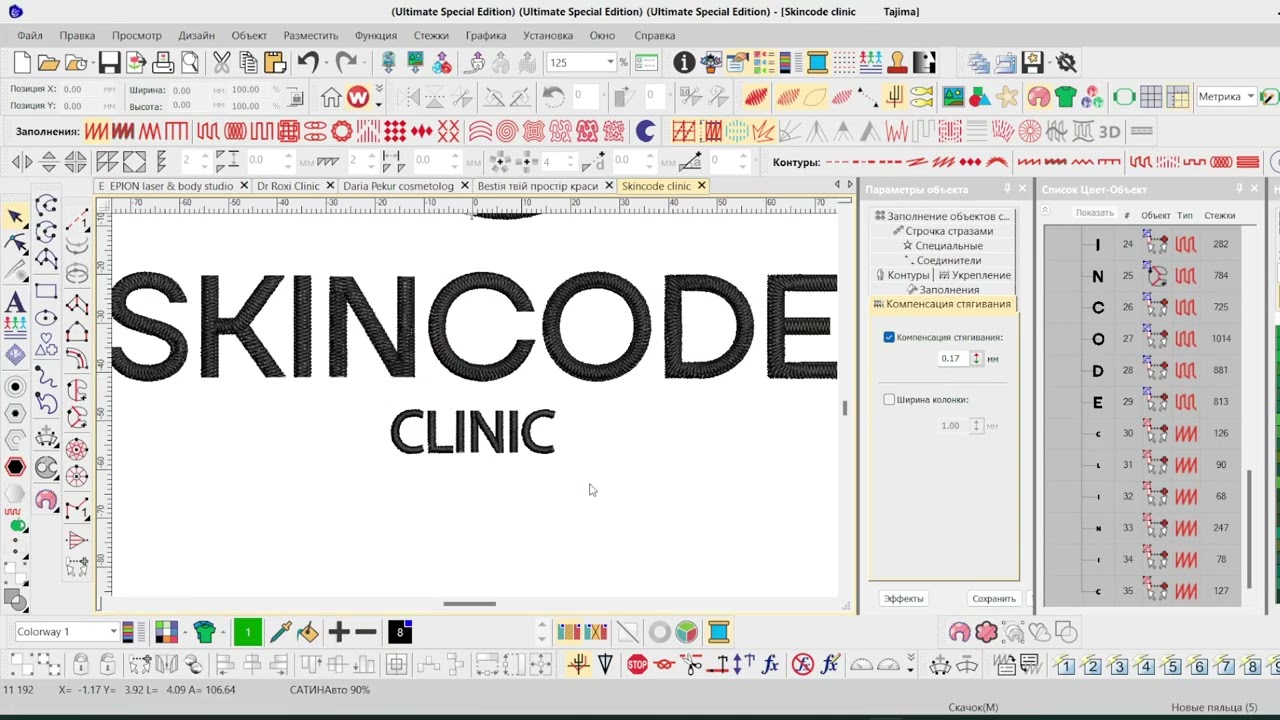The height and width of the screenshot is (720, 1280).
Task: Create a new design with New icon
Action: pos(21,63)
